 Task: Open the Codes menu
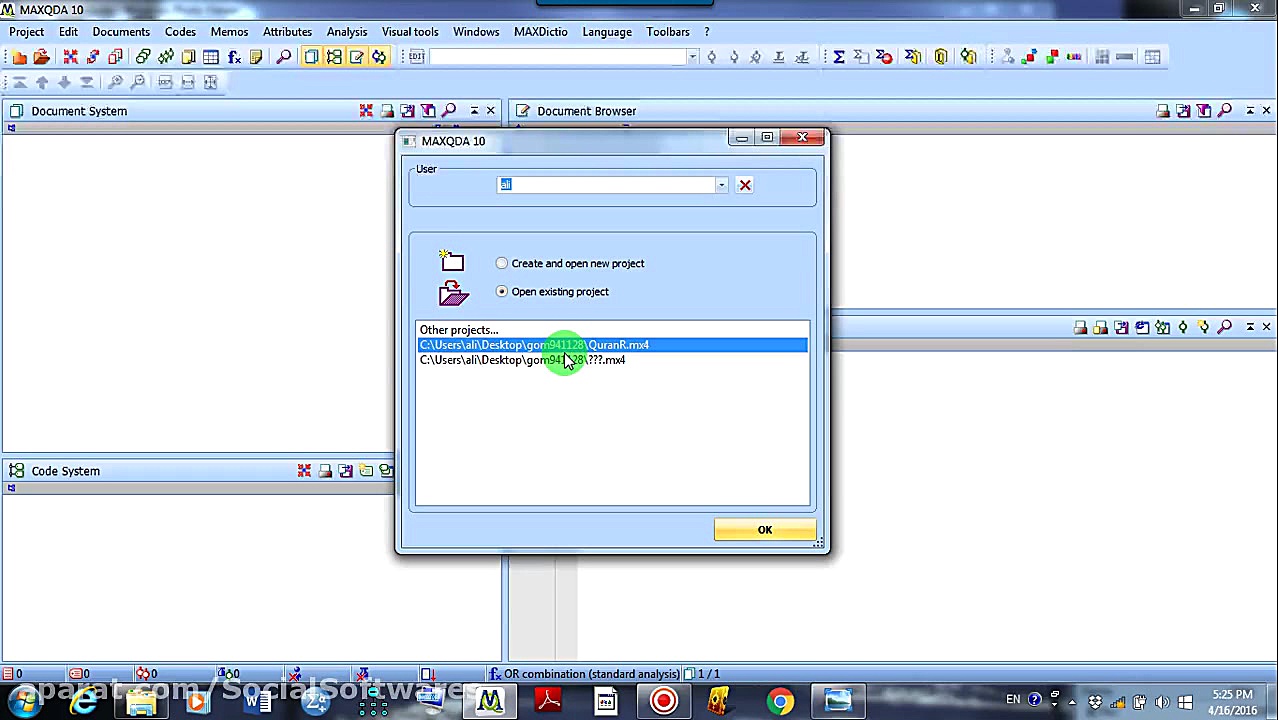(x=180, y=32)
